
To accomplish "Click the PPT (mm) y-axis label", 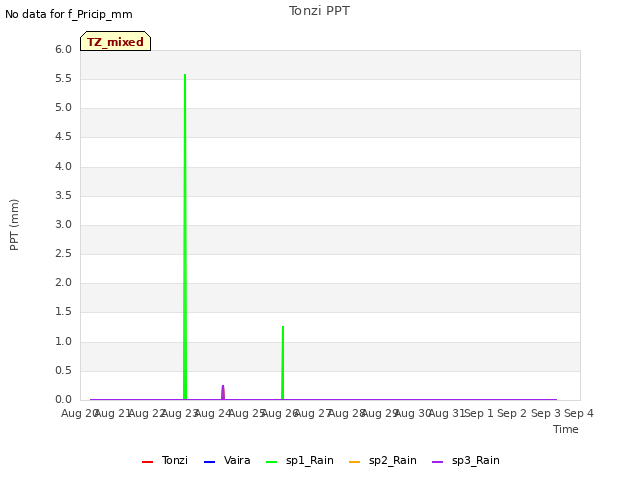I will coord(14,225).
